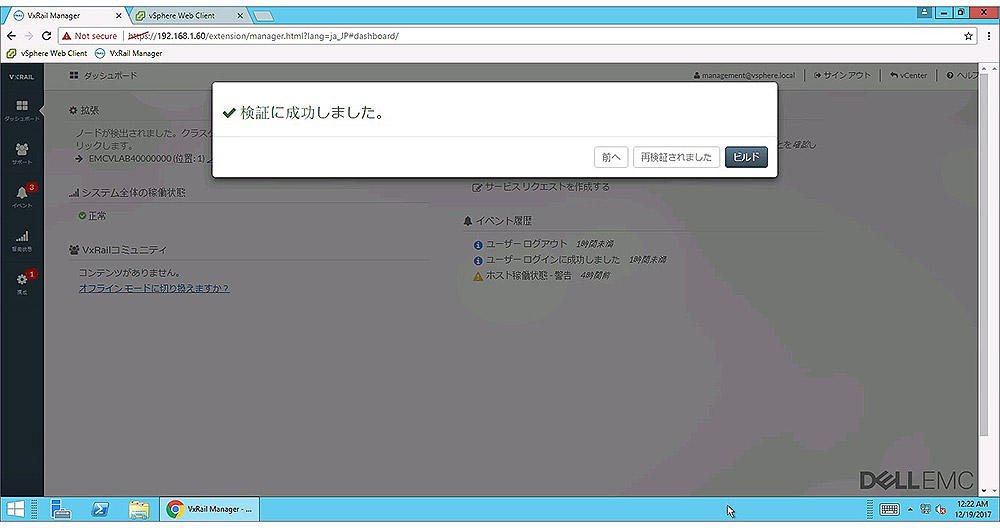
Task: Click the Chrome VxRail Manager taskbar item
Action: click(x=209, y=509)
